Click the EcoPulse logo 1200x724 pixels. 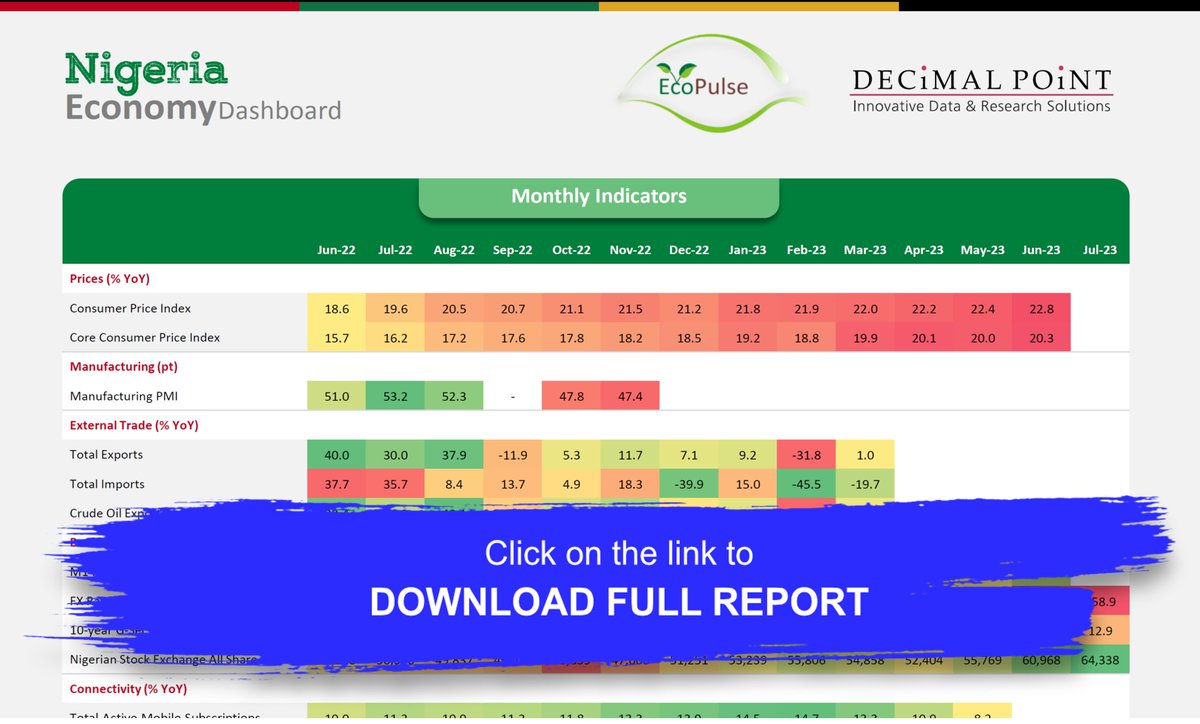click(711, 86)
